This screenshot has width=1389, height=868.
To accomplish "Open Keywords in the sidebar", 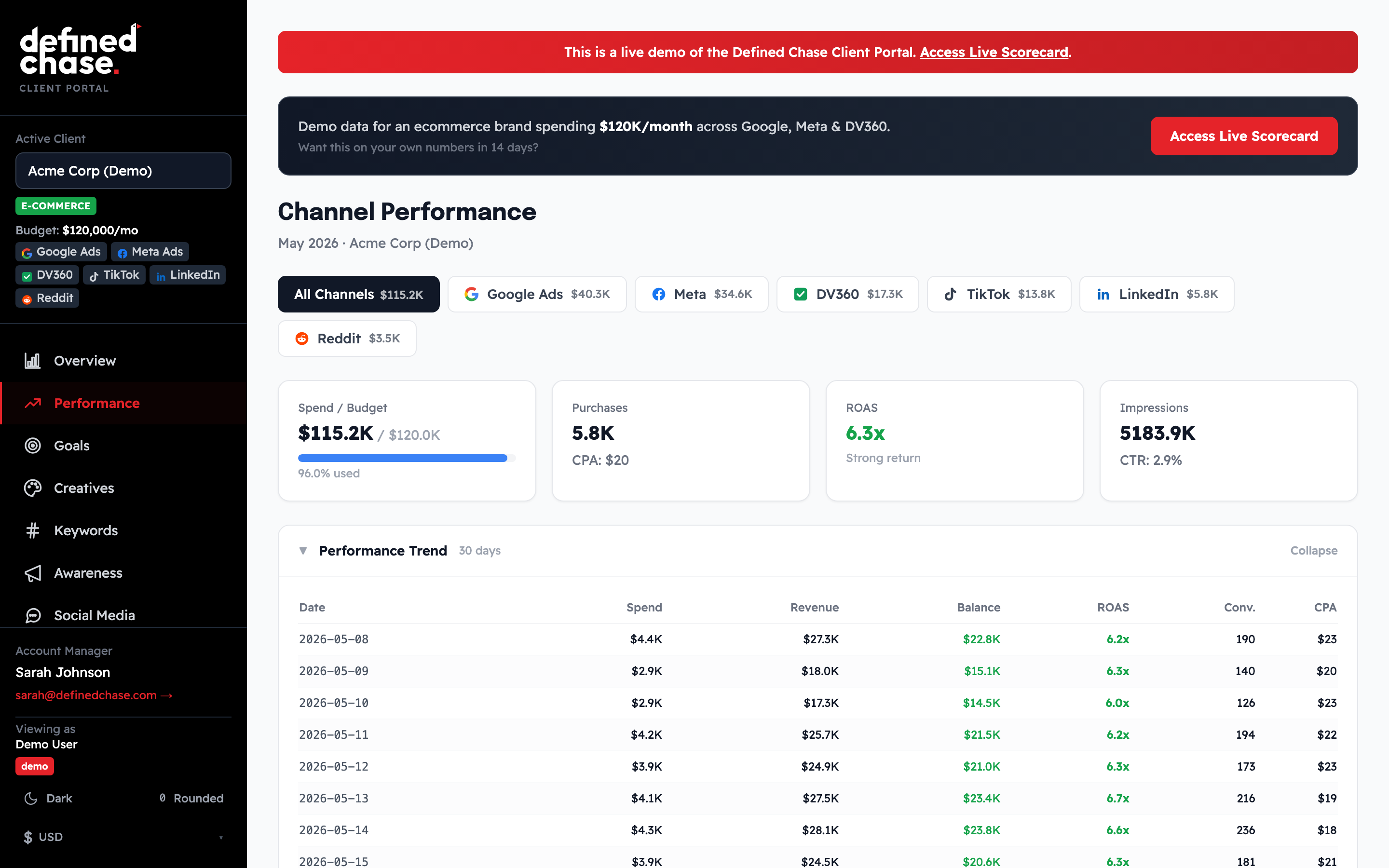I will coord(123,530).
